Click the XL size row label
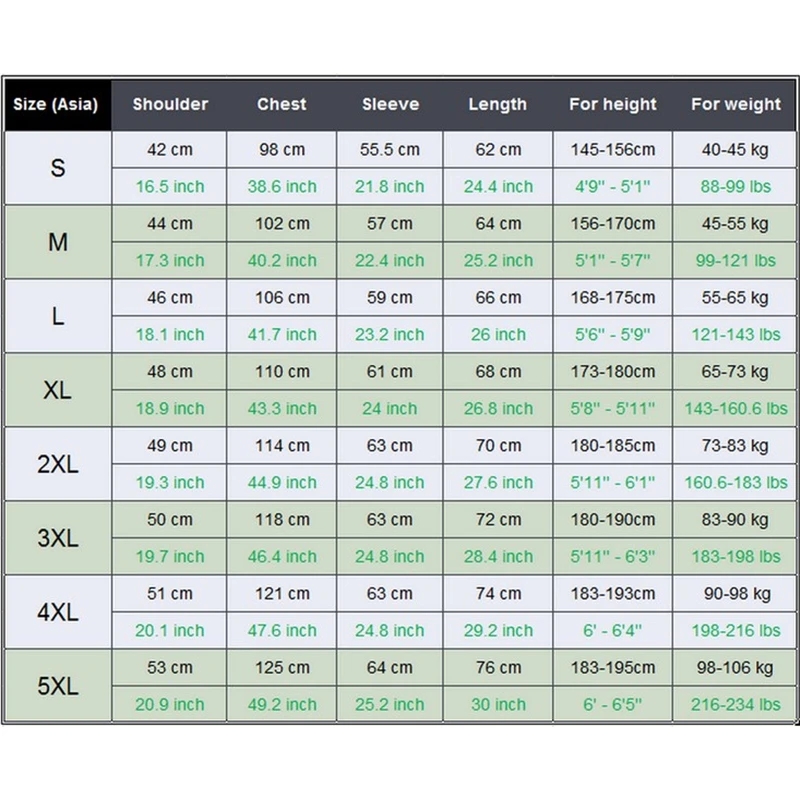The width and height of the screenshot is (800, 800). 57,390
